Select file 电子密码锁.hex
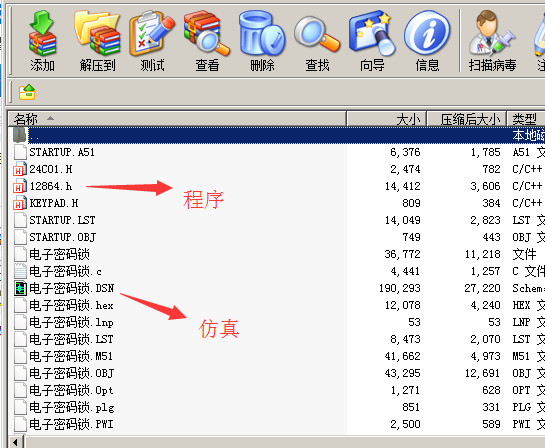 (x=71, y=306)
